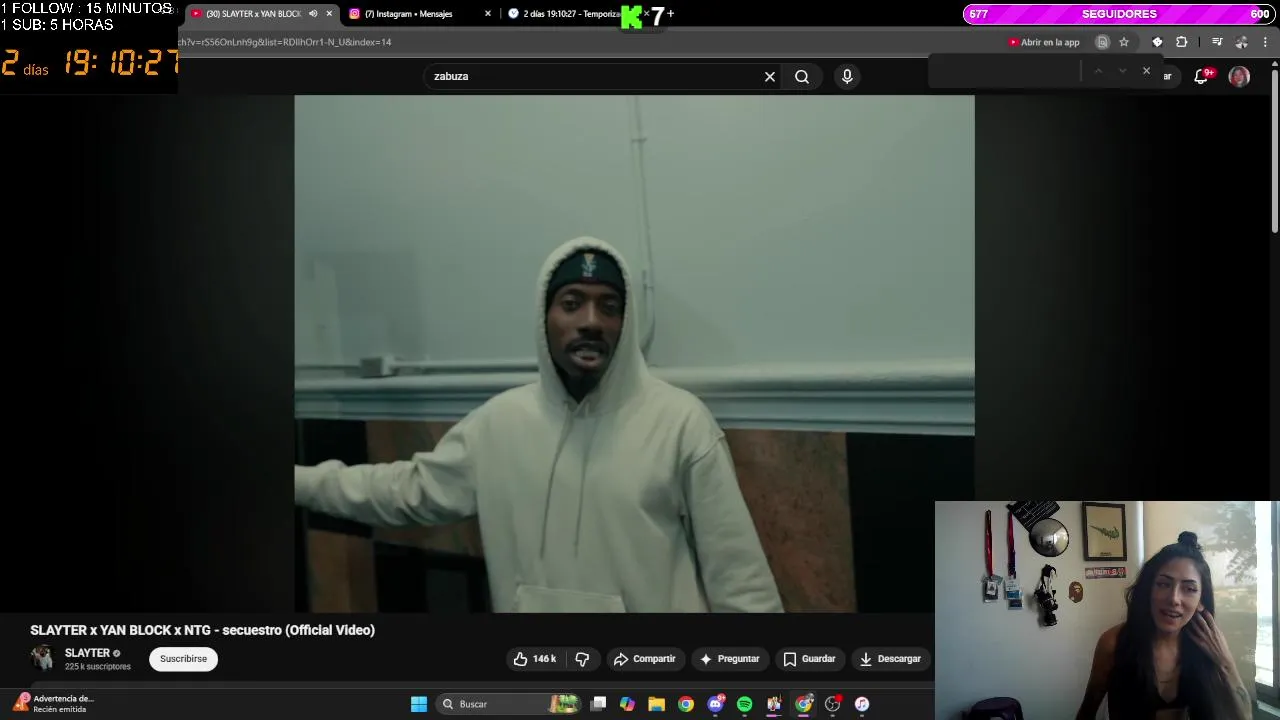The image size is (1280, 720).
Task: Open YouTube notifications bell
Action: [1203, 76]
